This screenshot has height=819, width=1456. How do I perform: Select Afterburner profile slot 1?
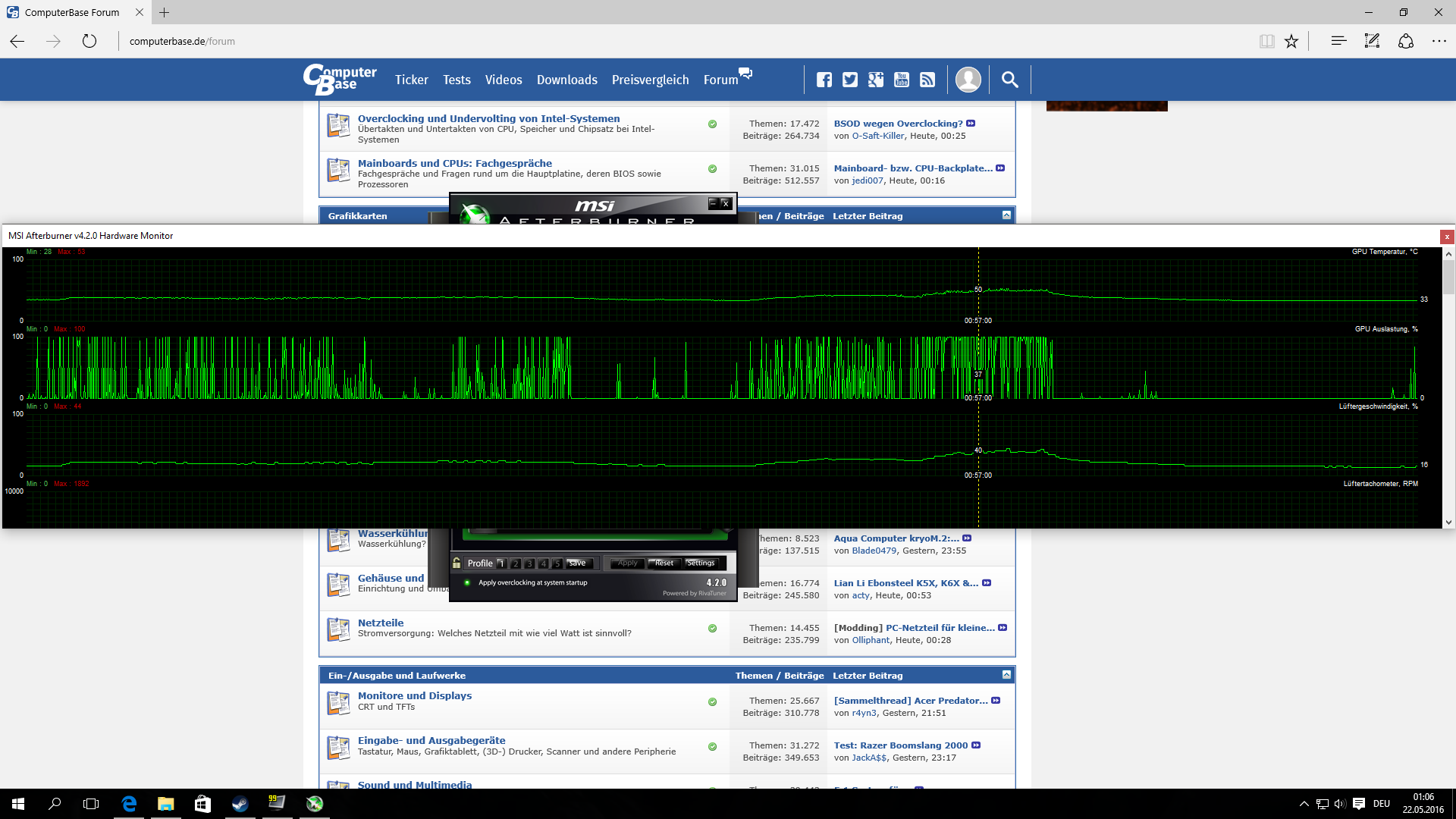(x=501, y=563)
